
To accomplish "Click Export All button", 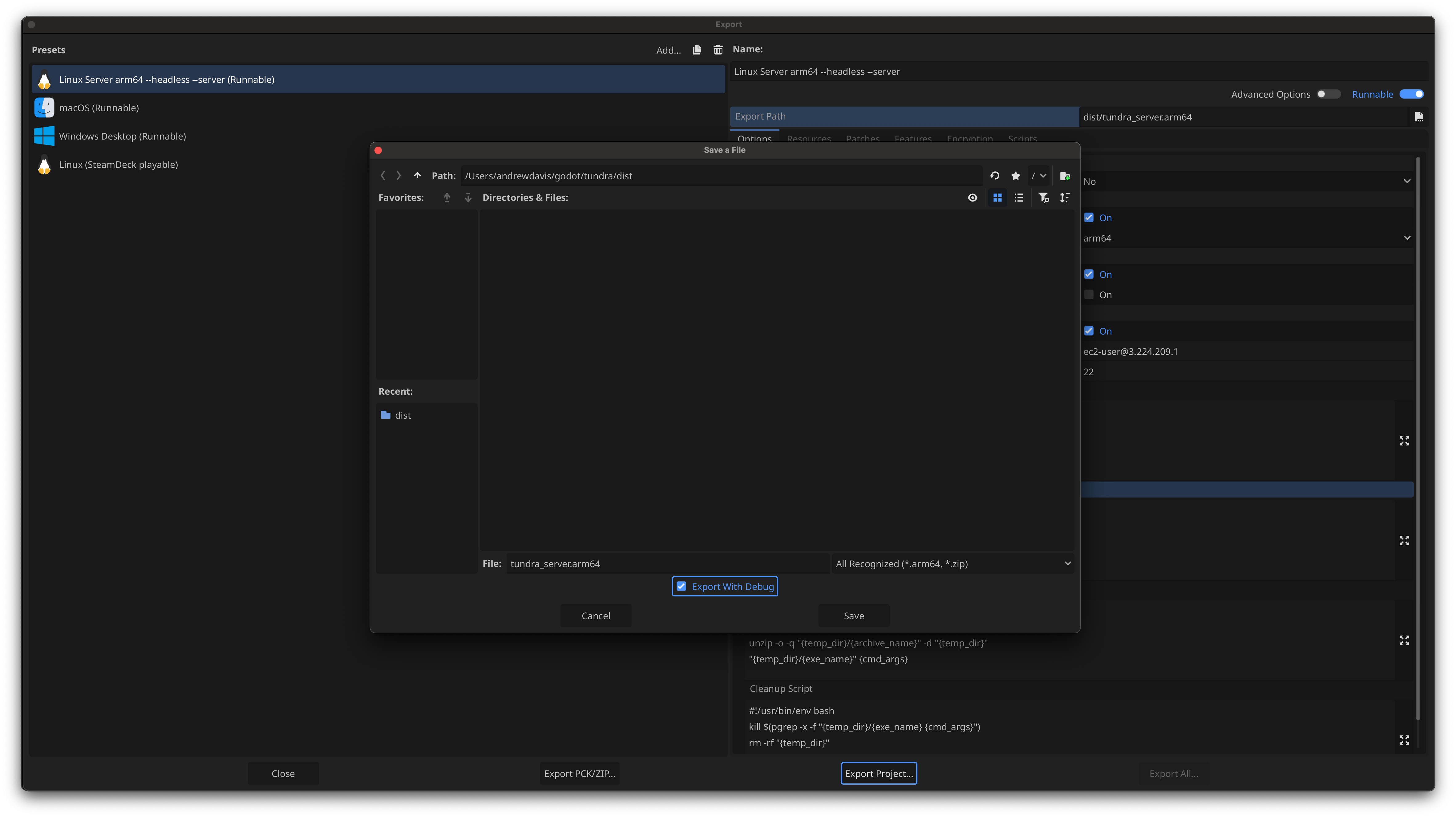I will [1173, 774].
